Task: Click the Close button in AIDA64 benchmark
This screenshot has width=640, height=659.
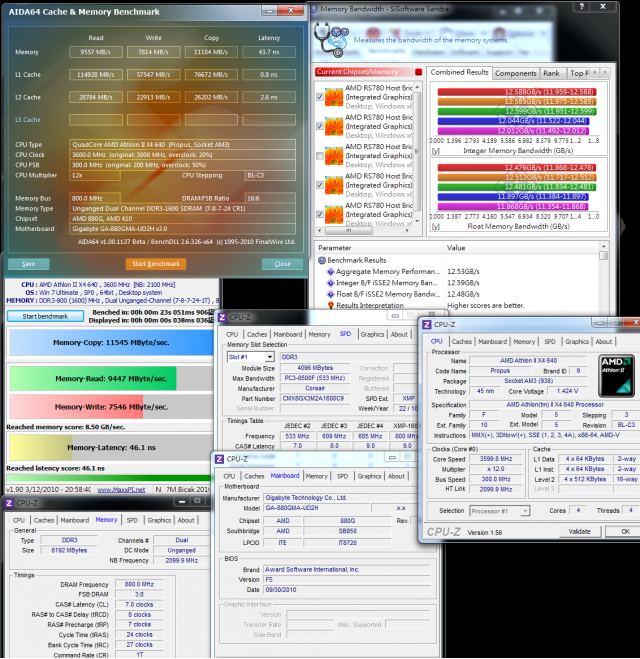Action: point(282,264)
